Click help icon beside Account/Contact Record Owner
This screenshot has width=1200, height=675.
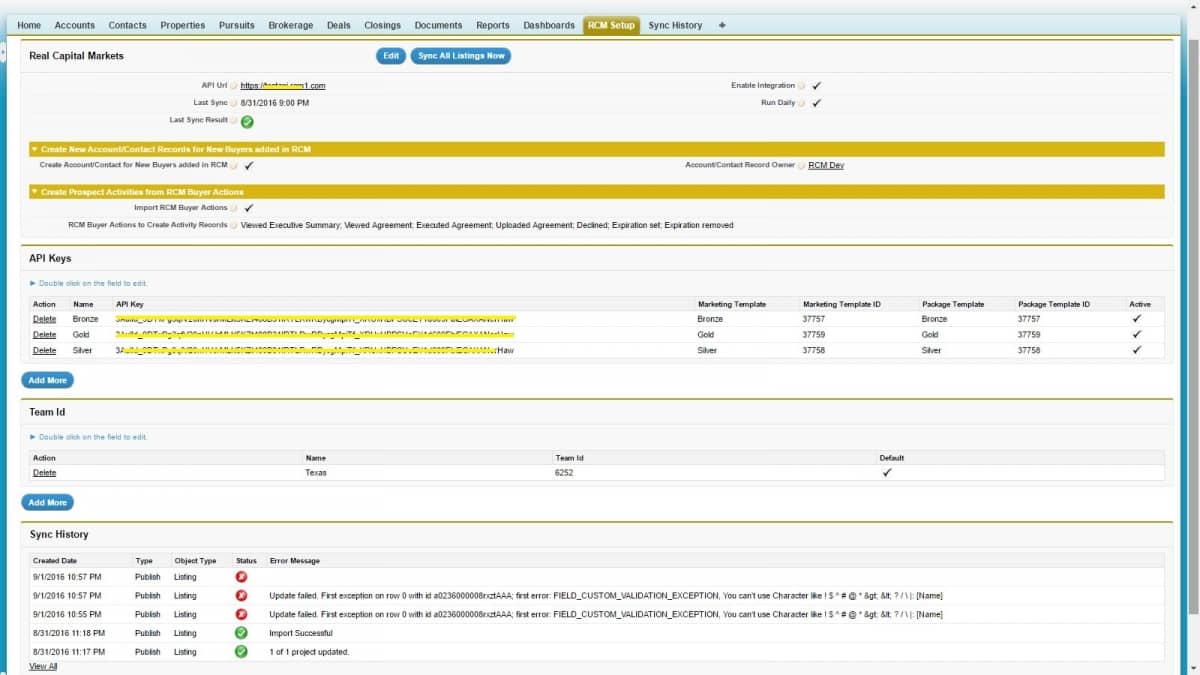tap(801, 165)
